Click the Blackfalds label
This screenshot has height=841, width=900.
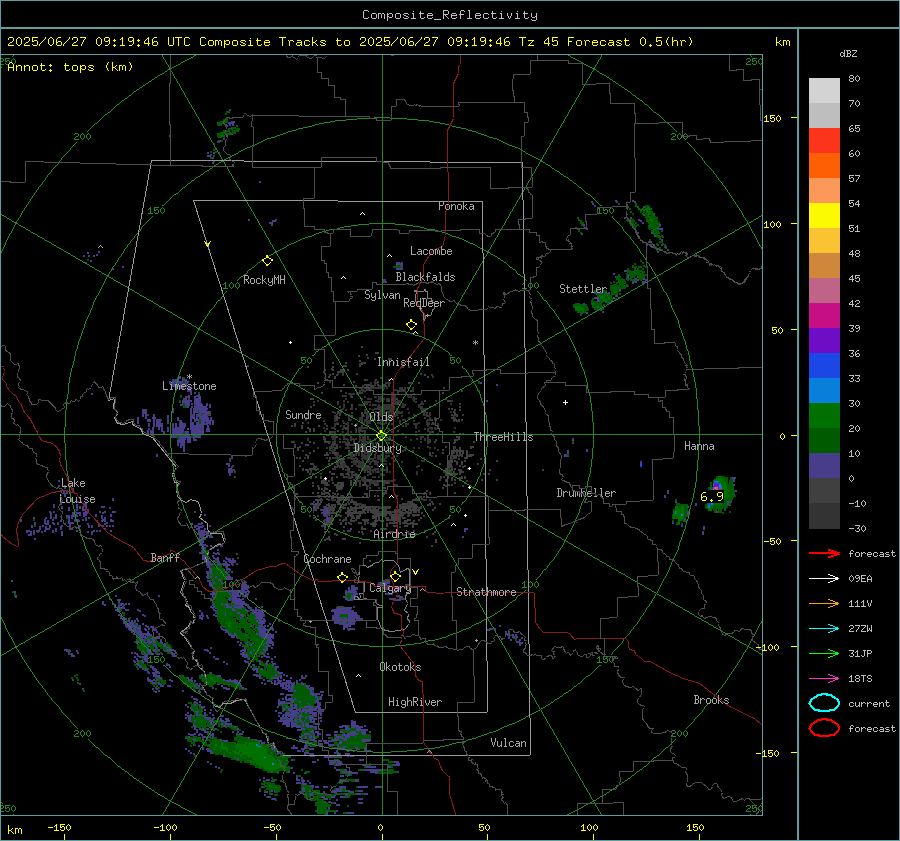click(x=425, y=277)
